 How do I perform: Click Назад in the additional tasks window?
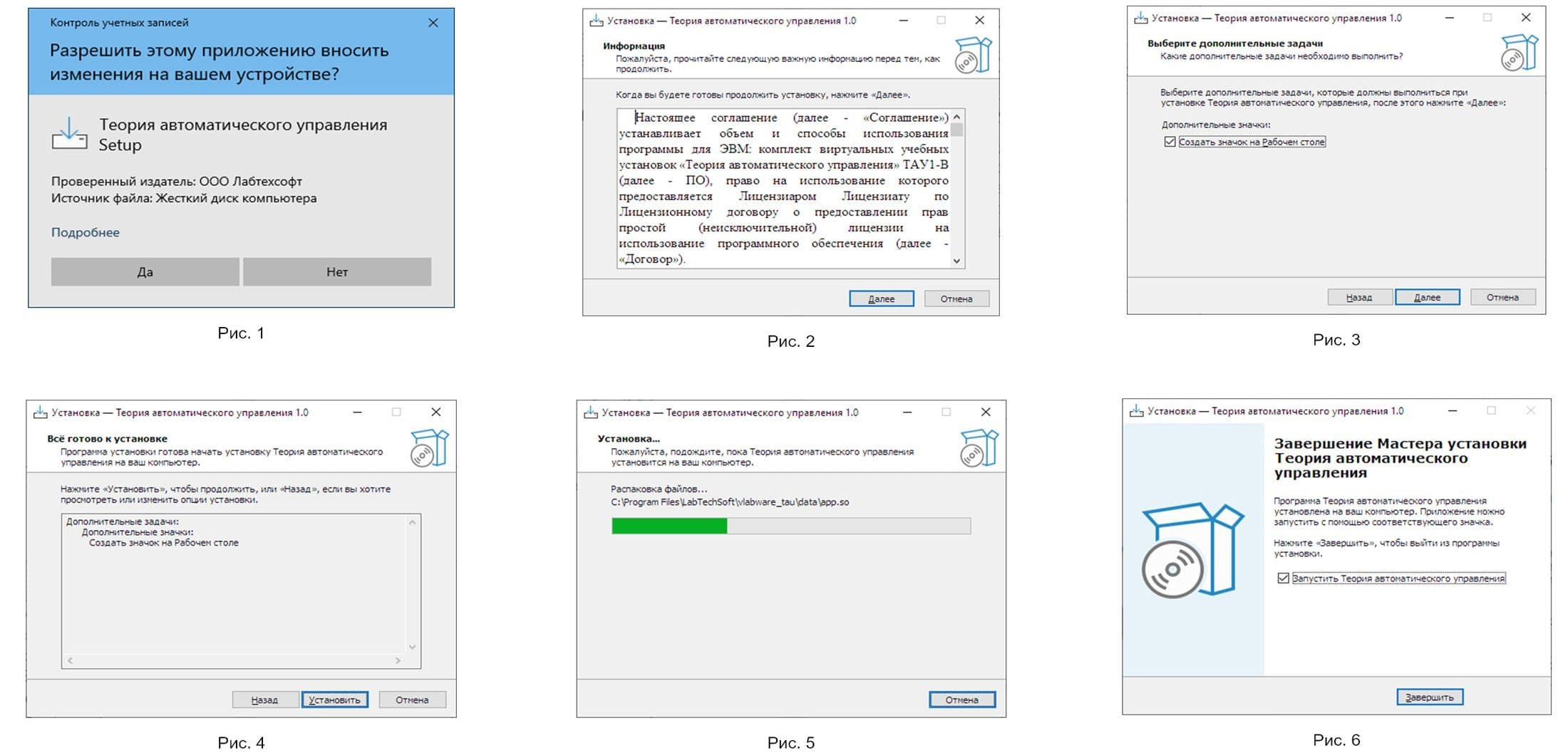1359,297
